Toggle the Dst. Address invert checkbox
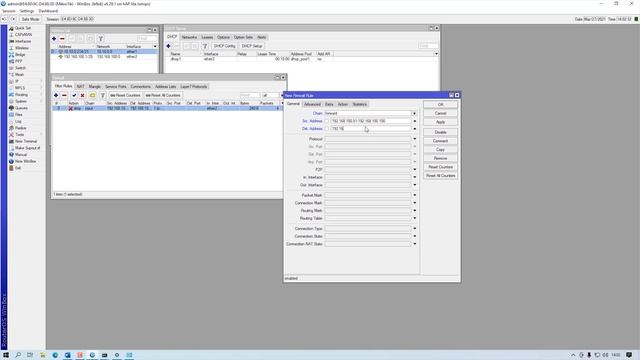The width and height of the screenshot is (640, 360). [327, 129]
